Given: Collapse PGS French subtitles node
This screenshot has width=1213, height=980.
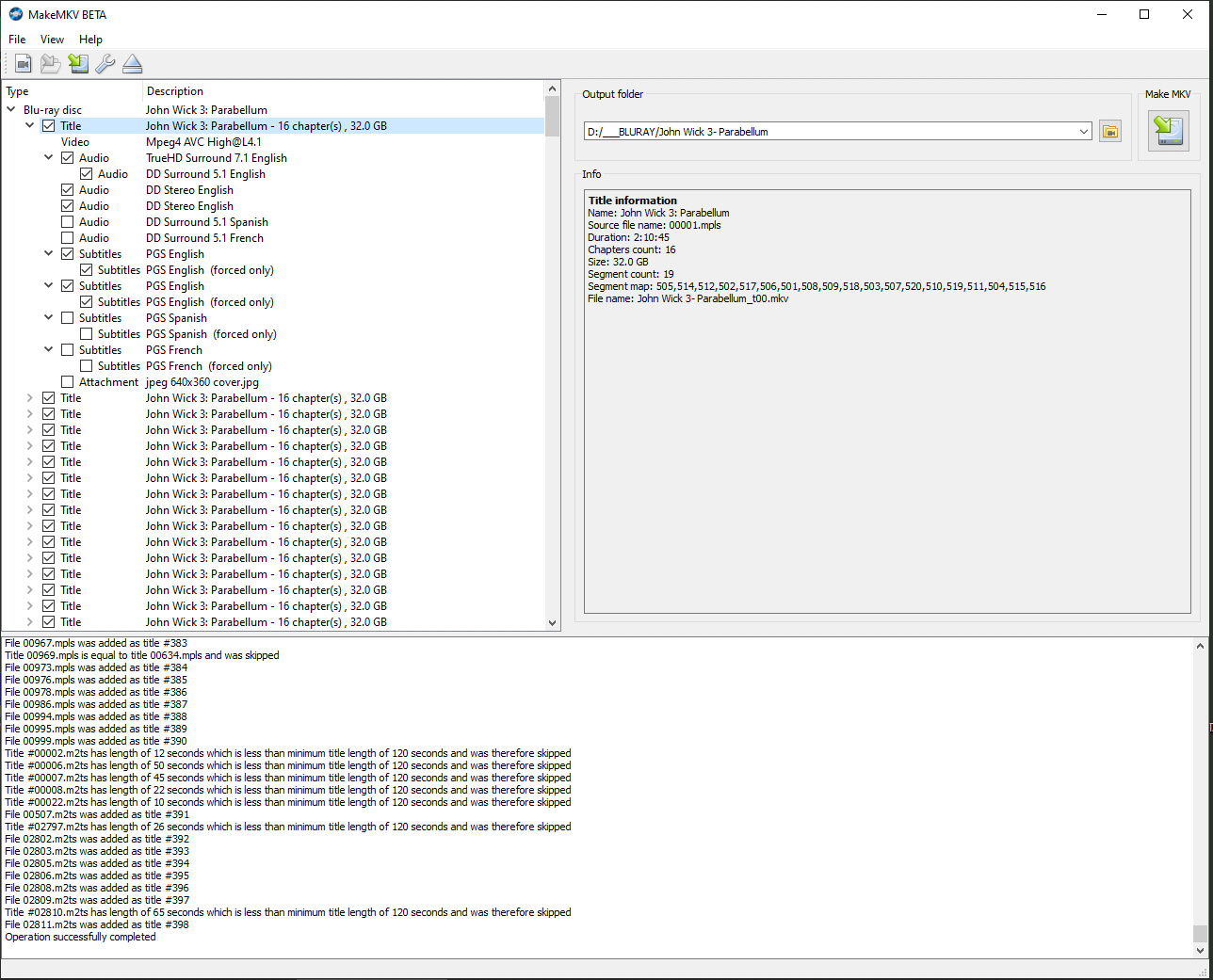Looking at the screenshot, I should click(x=49, y=350).
